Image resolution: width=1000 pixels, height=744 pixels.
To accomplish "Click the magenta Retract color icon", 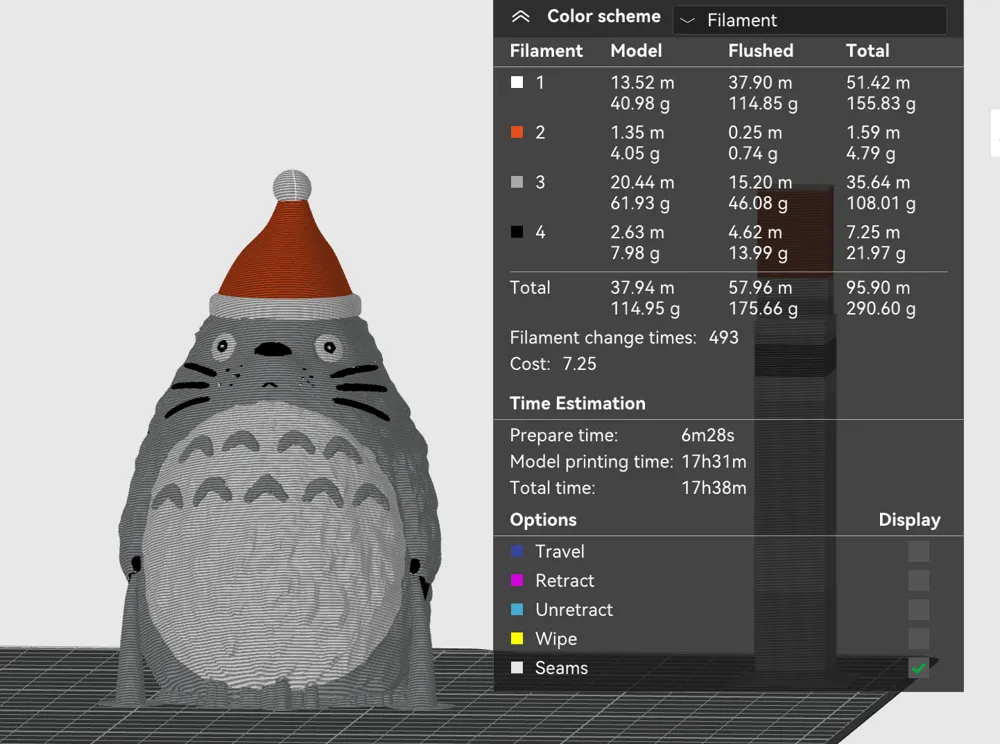I will pyautogui.click(x=517, y=580).
